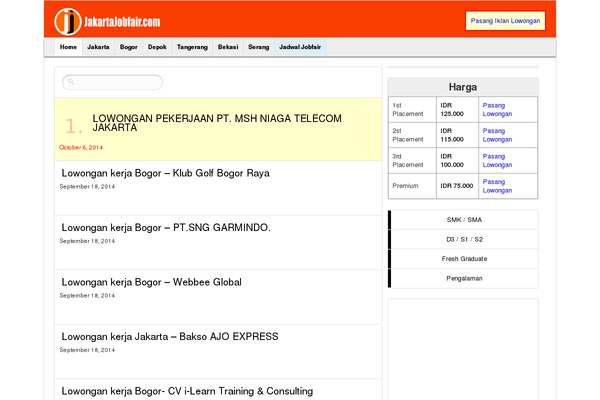Open Klub Golf Bogor Raya job listing
The width and height of the screenshot is (600, 400).
(165, 173)
